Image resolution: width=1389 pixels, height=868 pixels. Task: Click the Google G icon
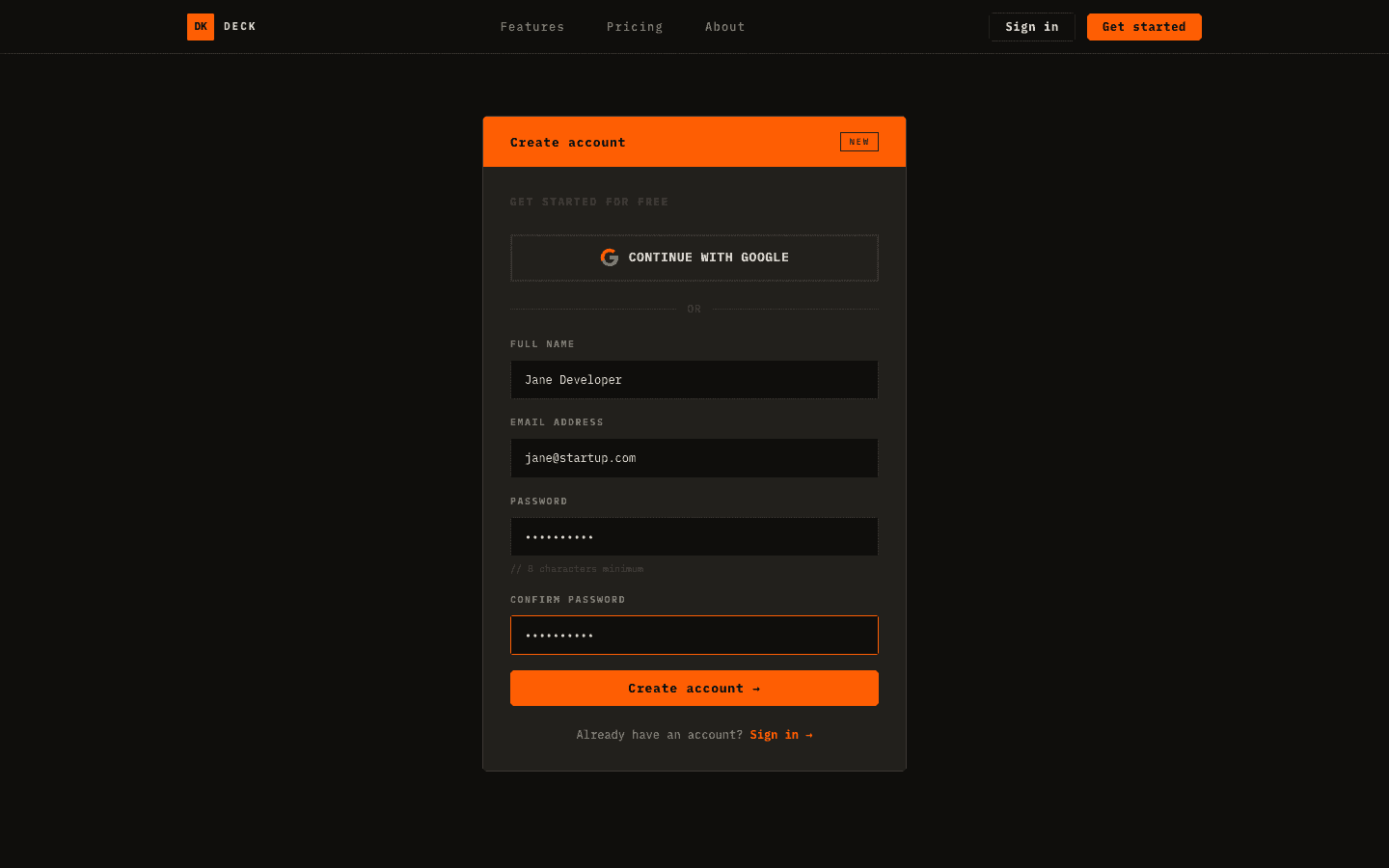point(609,258)
